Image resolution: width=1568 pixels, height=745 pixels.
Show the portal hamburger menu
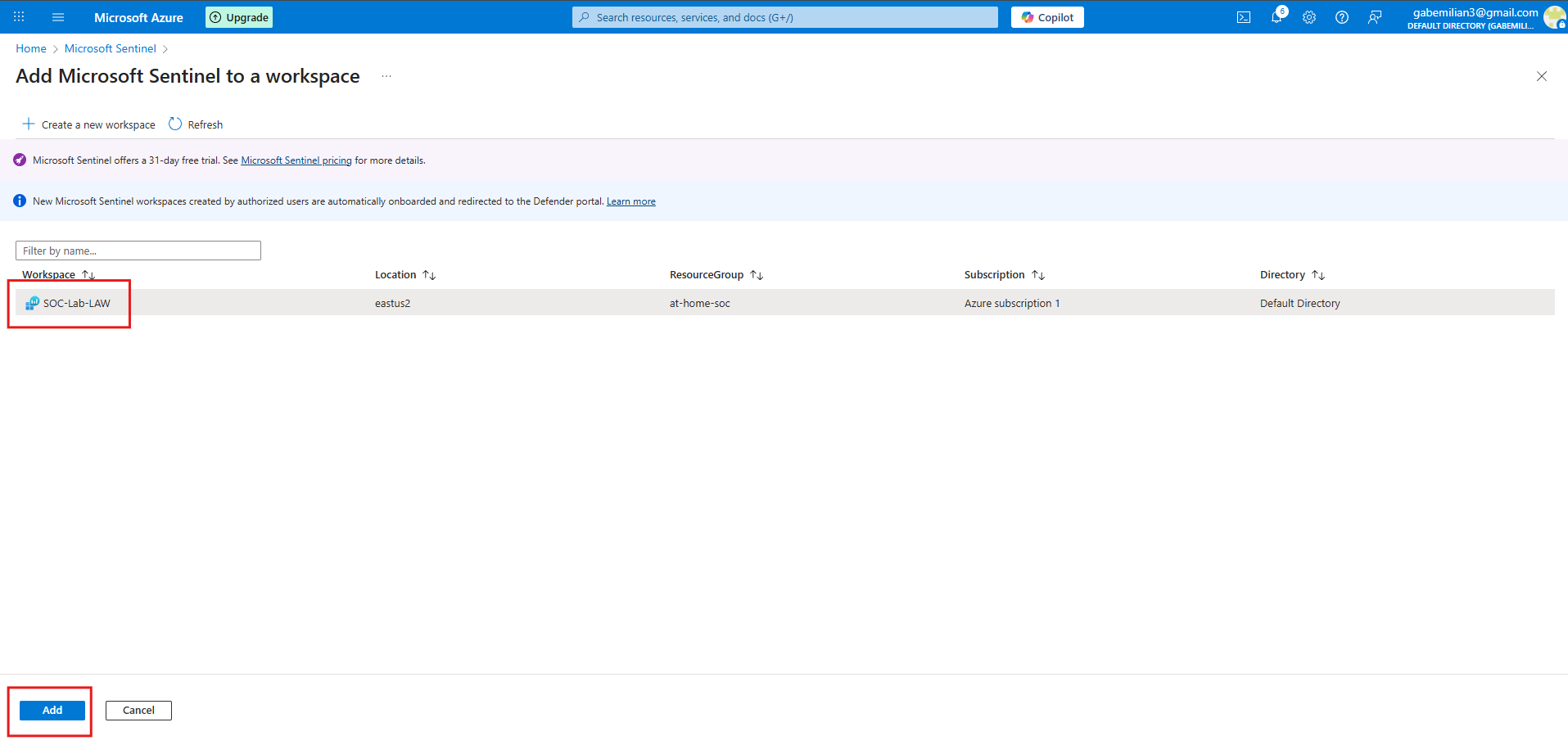coord(58,17)
